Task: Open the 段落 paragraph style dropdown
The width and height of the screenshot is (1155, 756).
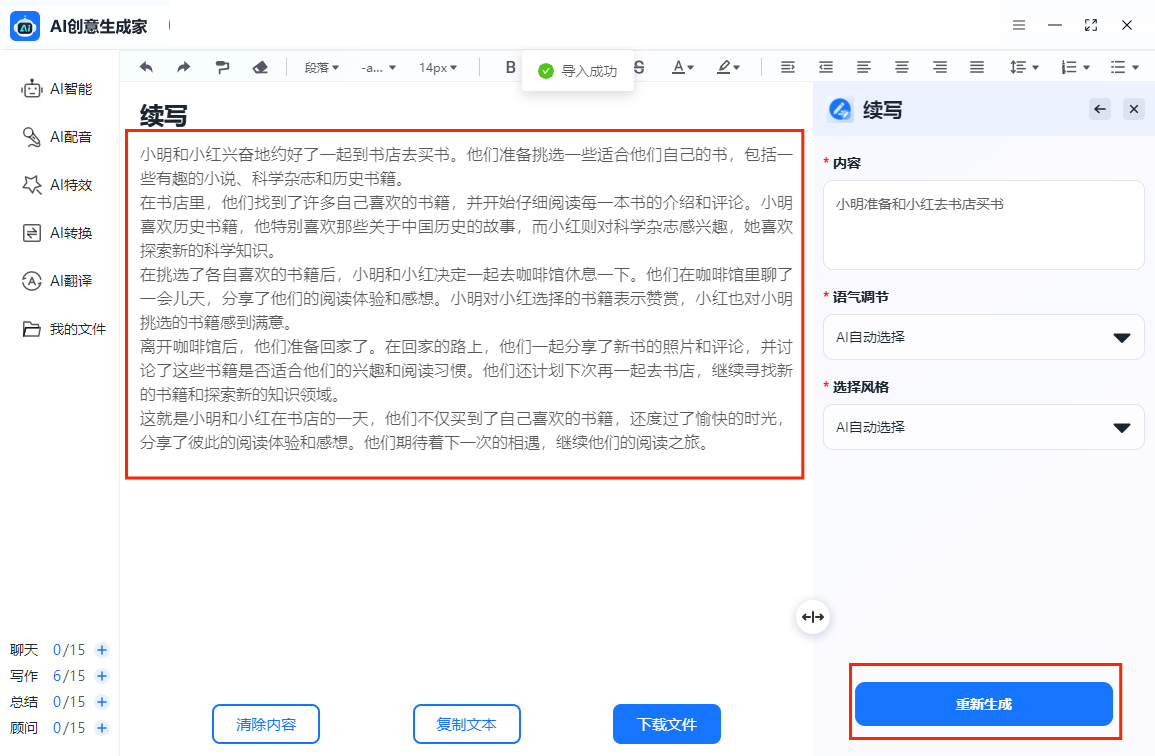Action: (318, 67)
